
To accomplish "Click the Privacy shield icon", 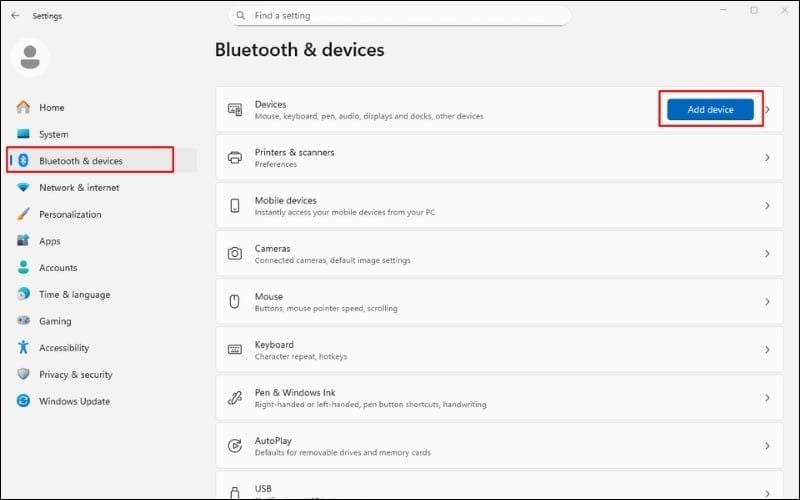I will 23,374.
